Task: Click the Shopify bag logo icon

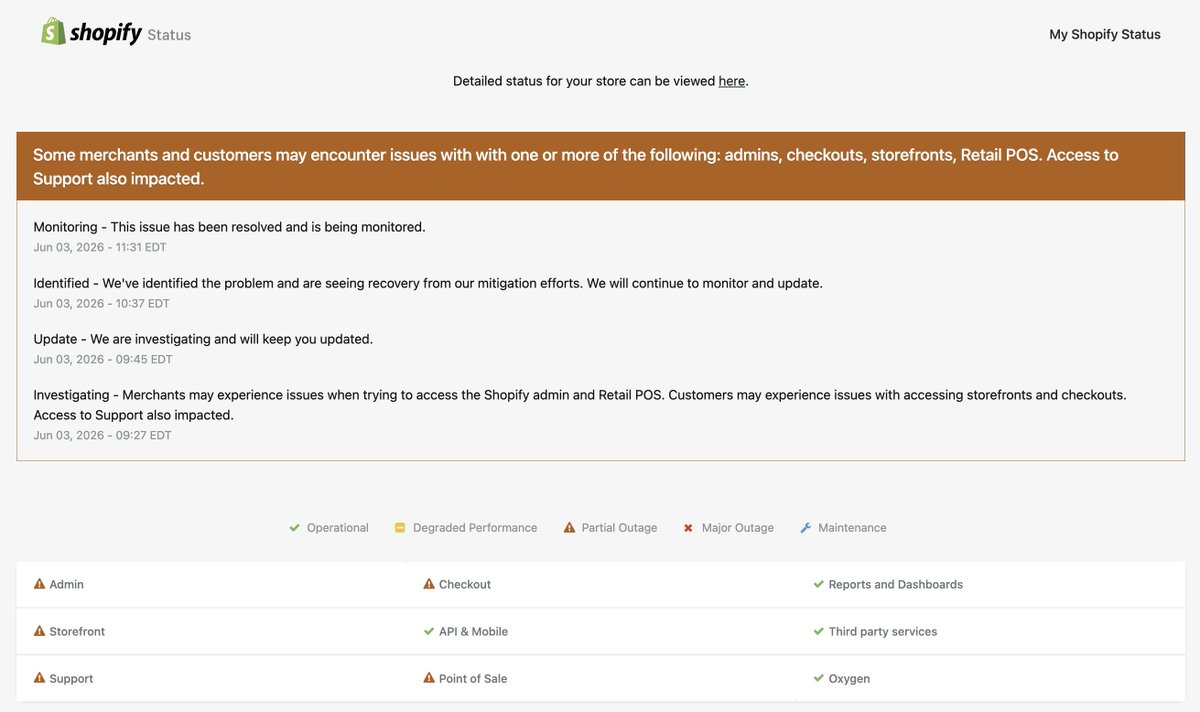Action: (53, 31)
